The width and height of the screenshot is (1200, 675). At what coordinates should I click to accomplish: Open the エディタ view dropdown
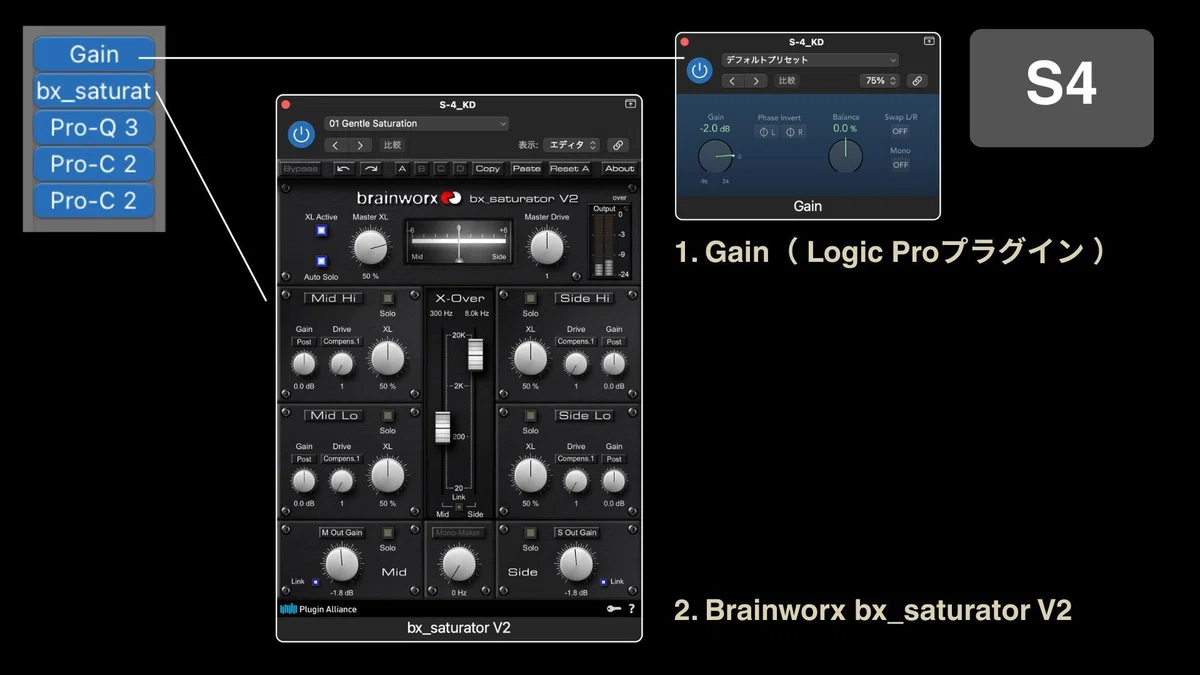(572, 145)
